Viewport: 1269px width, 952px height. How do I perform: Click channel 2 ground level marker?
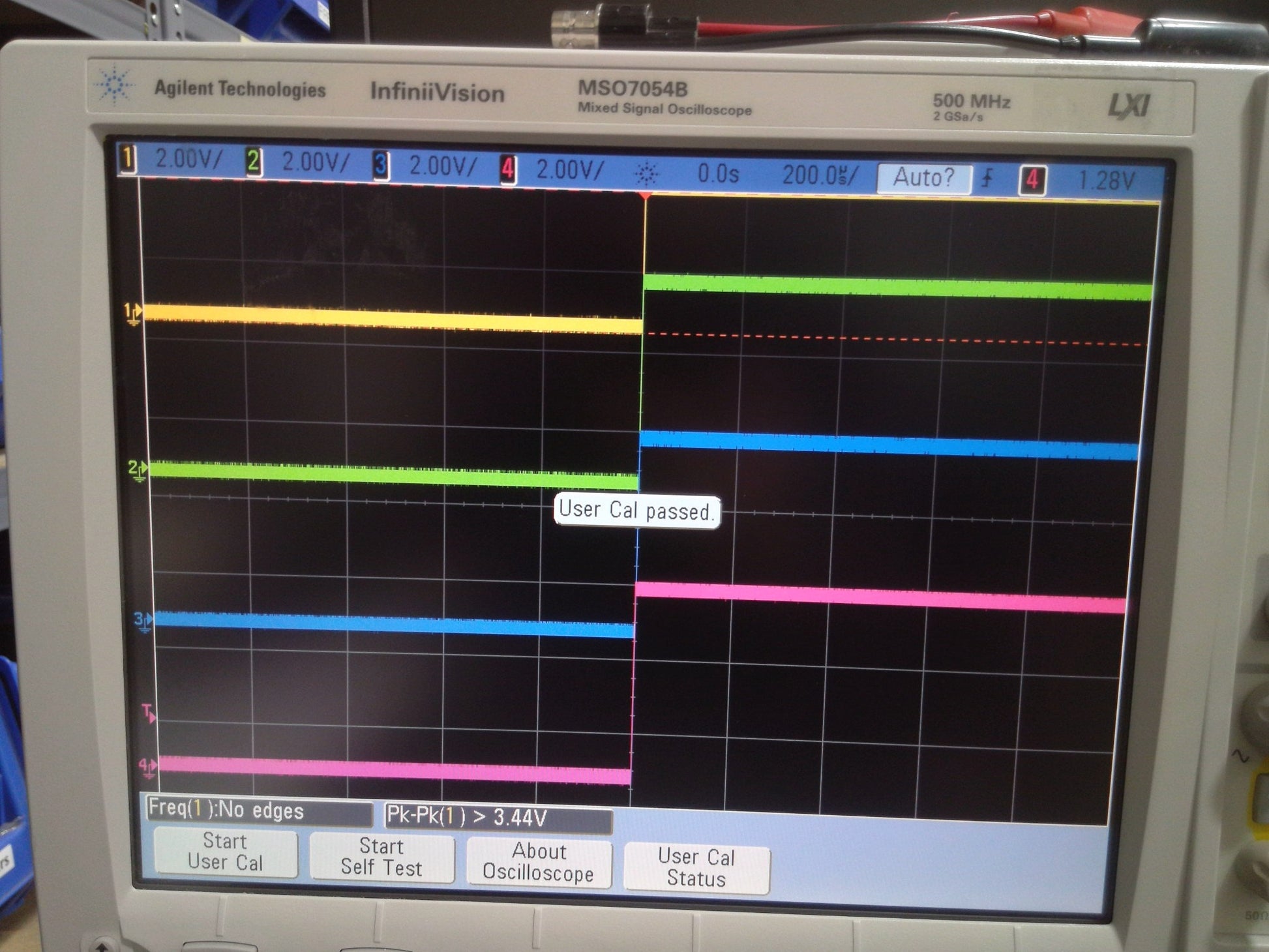pyautogui.click(x=138, y=469)
